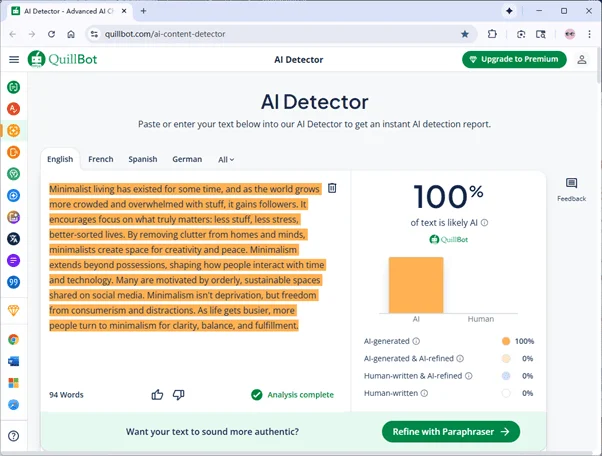This screenshot has height=456, width=602.
Task: Go back in the browser
Action: 13,34
